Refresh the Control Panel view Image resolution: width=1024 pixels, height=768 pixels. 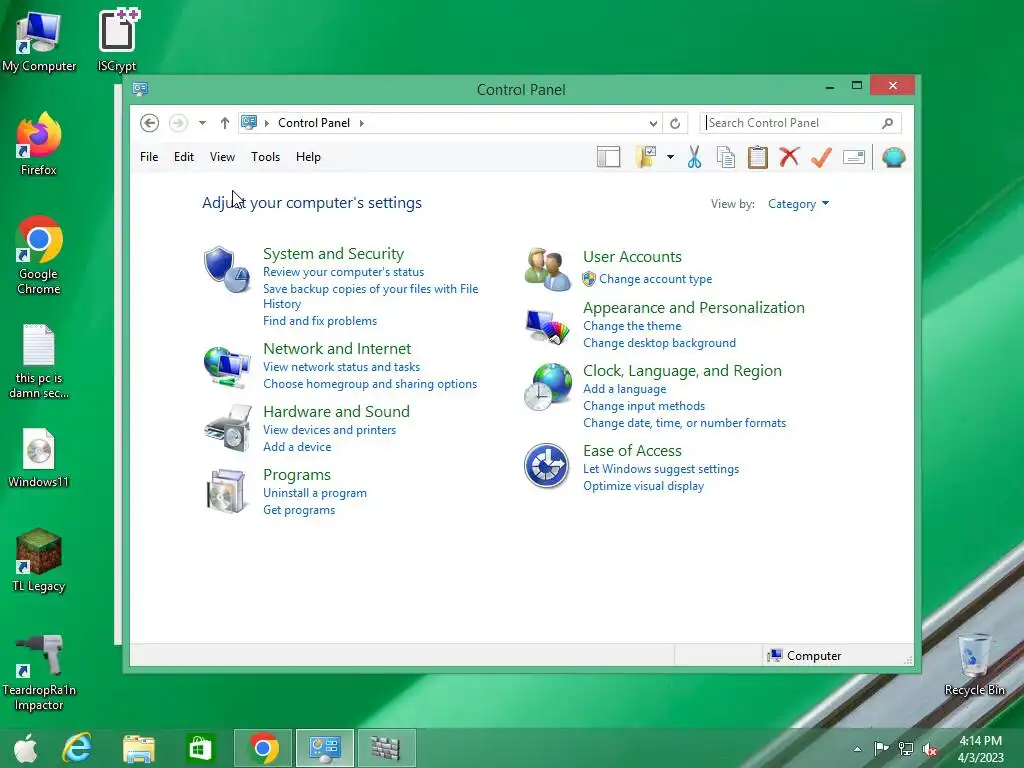click(675, 123)
